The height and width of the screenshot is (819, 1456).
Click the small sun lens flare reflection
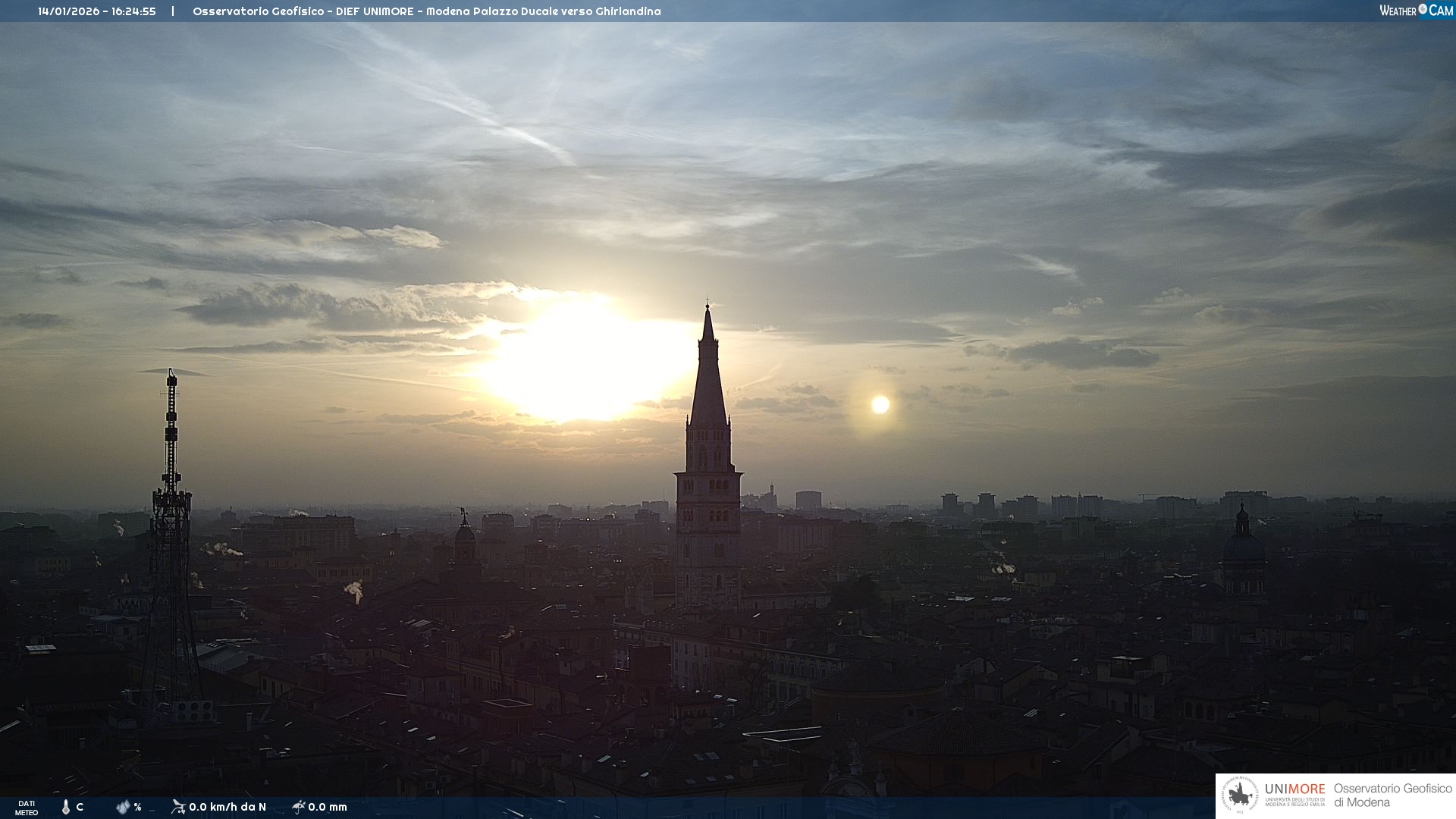click(880, 404)
